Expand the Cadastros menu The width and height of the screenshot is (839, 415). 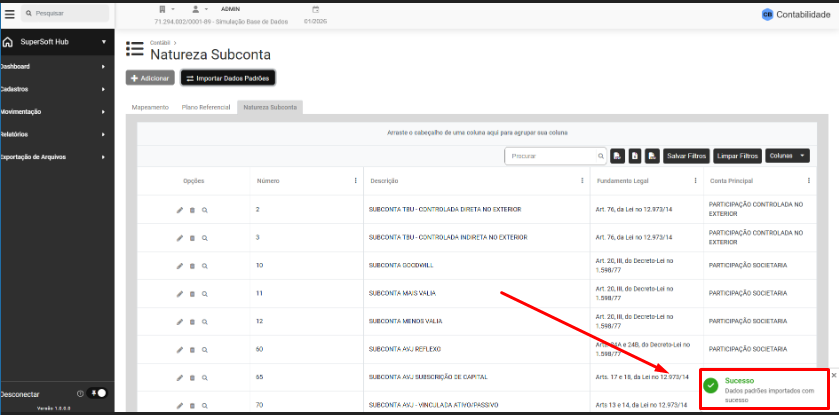(x=104, y=89)
